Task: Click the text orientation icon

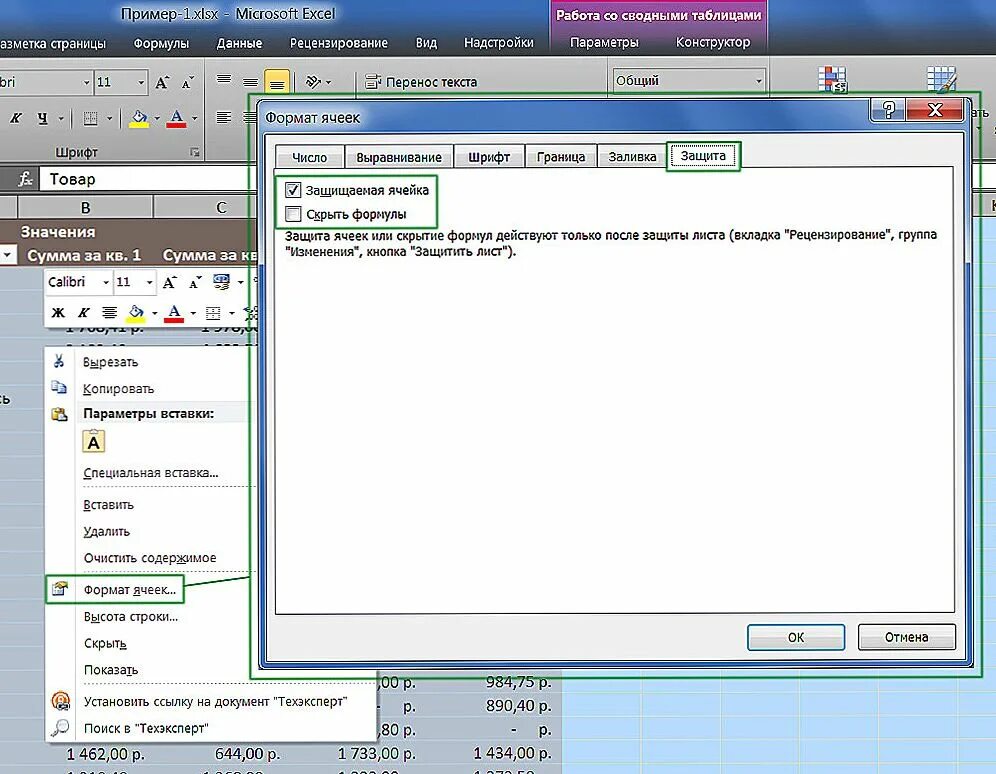Action: 313,82
